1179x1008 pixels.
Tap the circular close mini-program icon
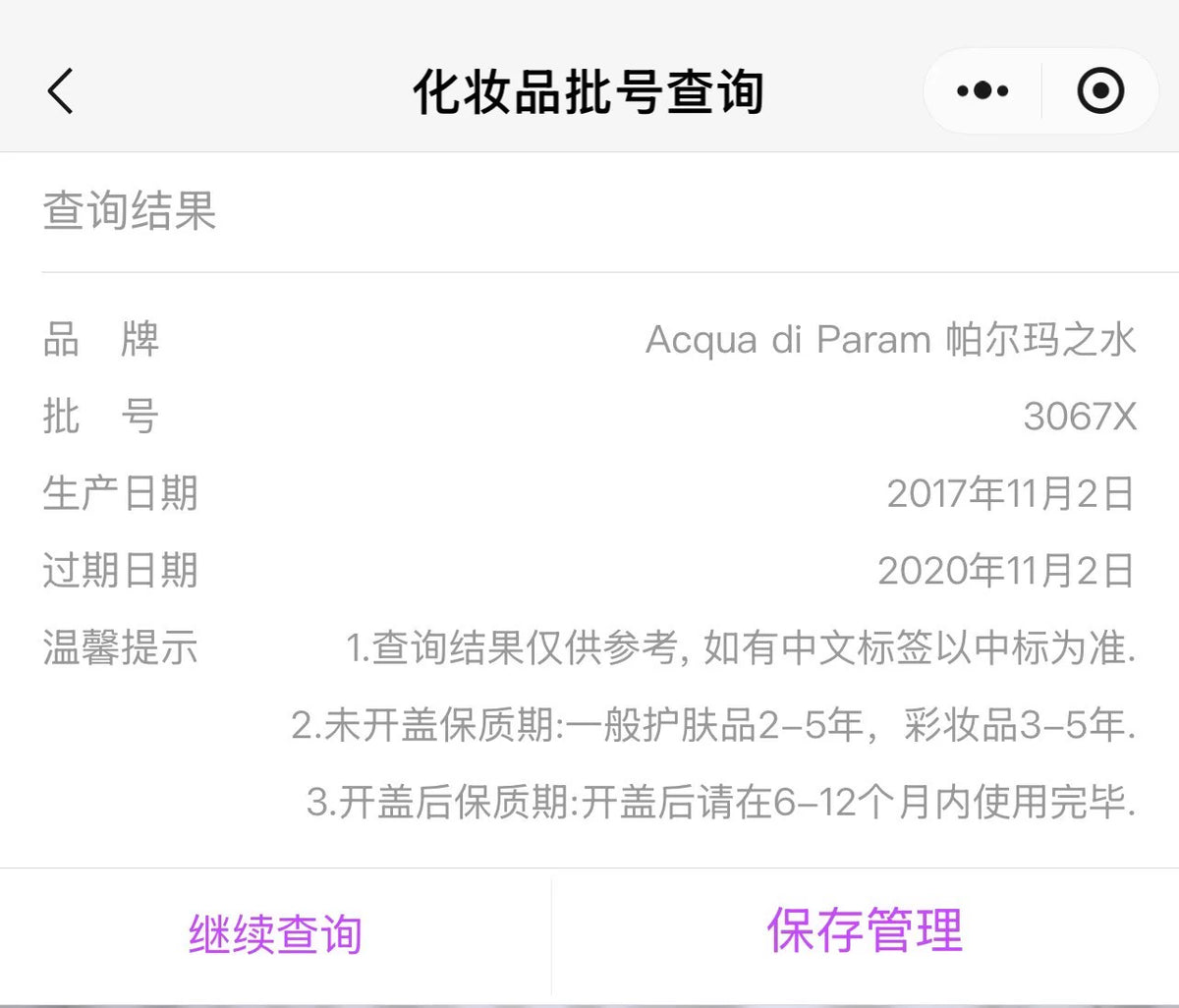1100,91
